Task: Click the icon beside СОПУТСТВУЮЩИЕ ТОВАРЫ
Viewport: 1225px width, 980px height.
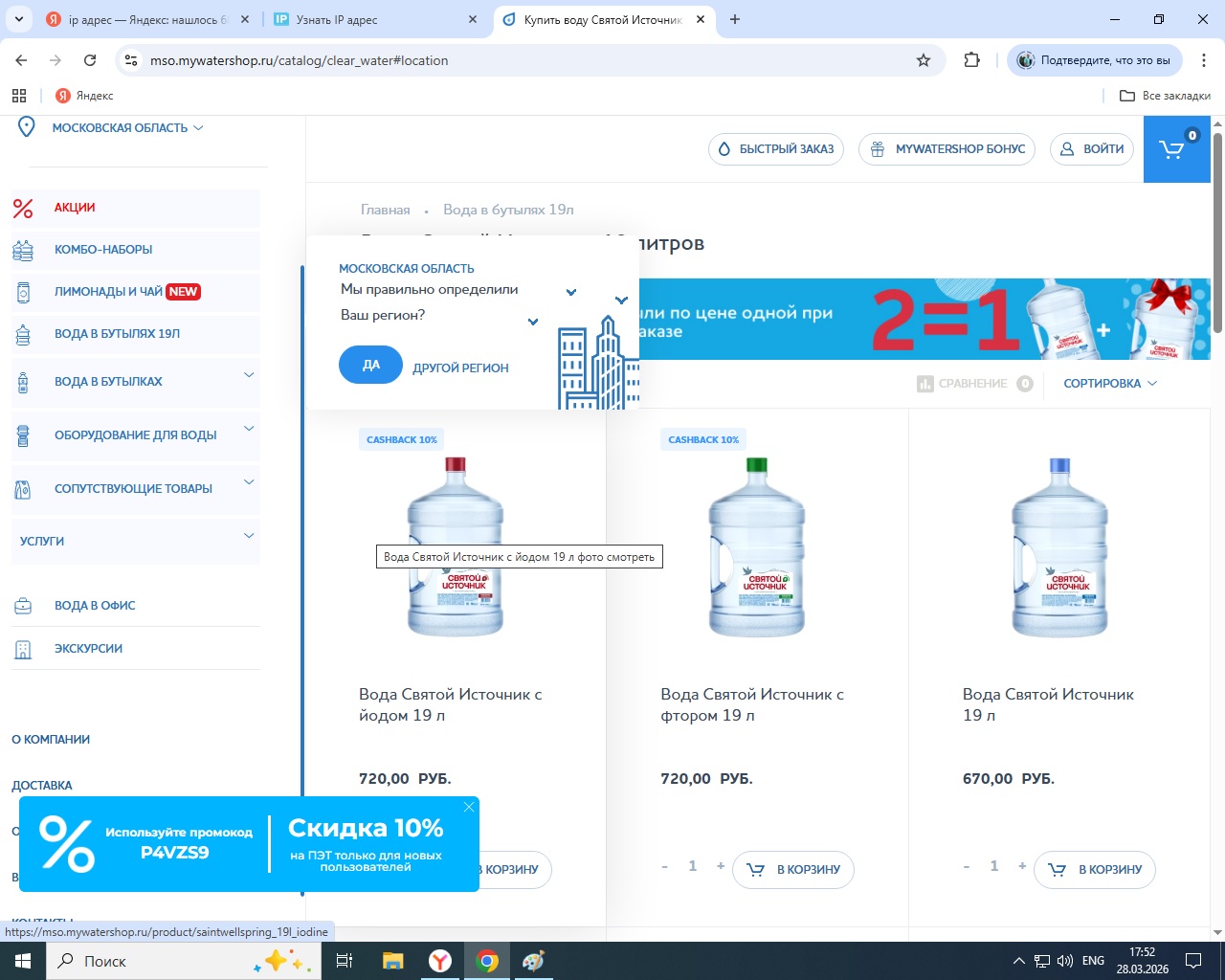Action: pos(23,489)
